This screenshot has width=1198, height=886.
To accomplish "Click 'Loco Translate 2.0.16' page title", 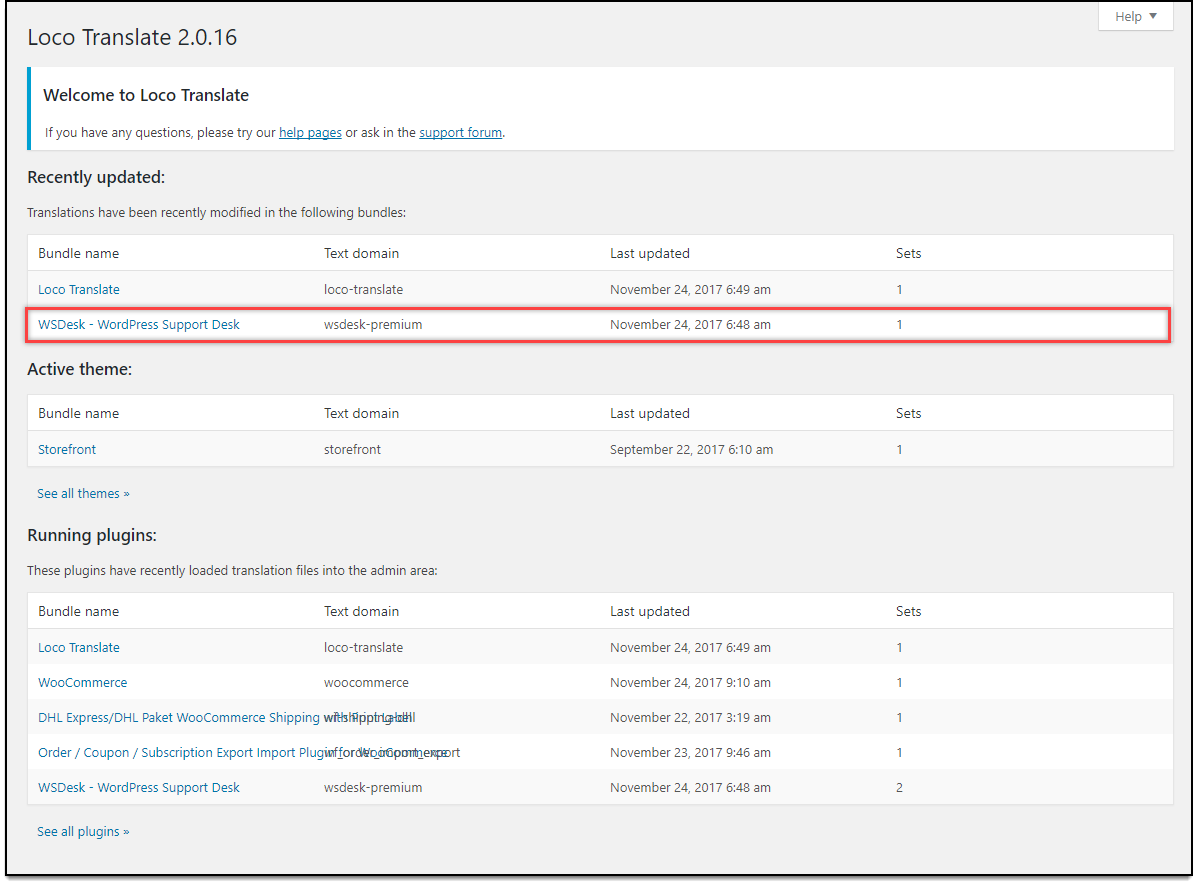I will [x=132, y=37].
